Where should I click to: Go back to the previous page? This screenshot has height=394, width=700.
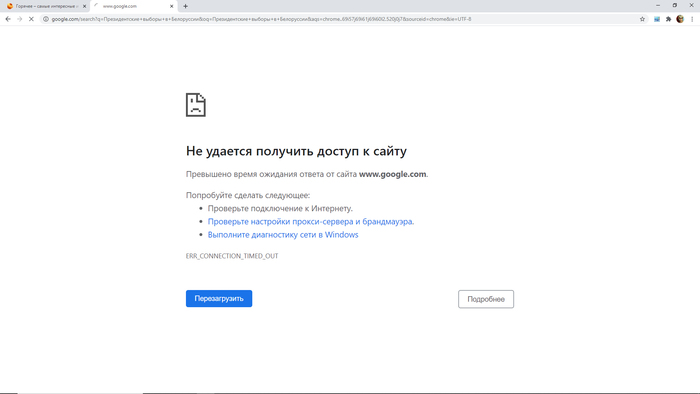coord(8,19)
